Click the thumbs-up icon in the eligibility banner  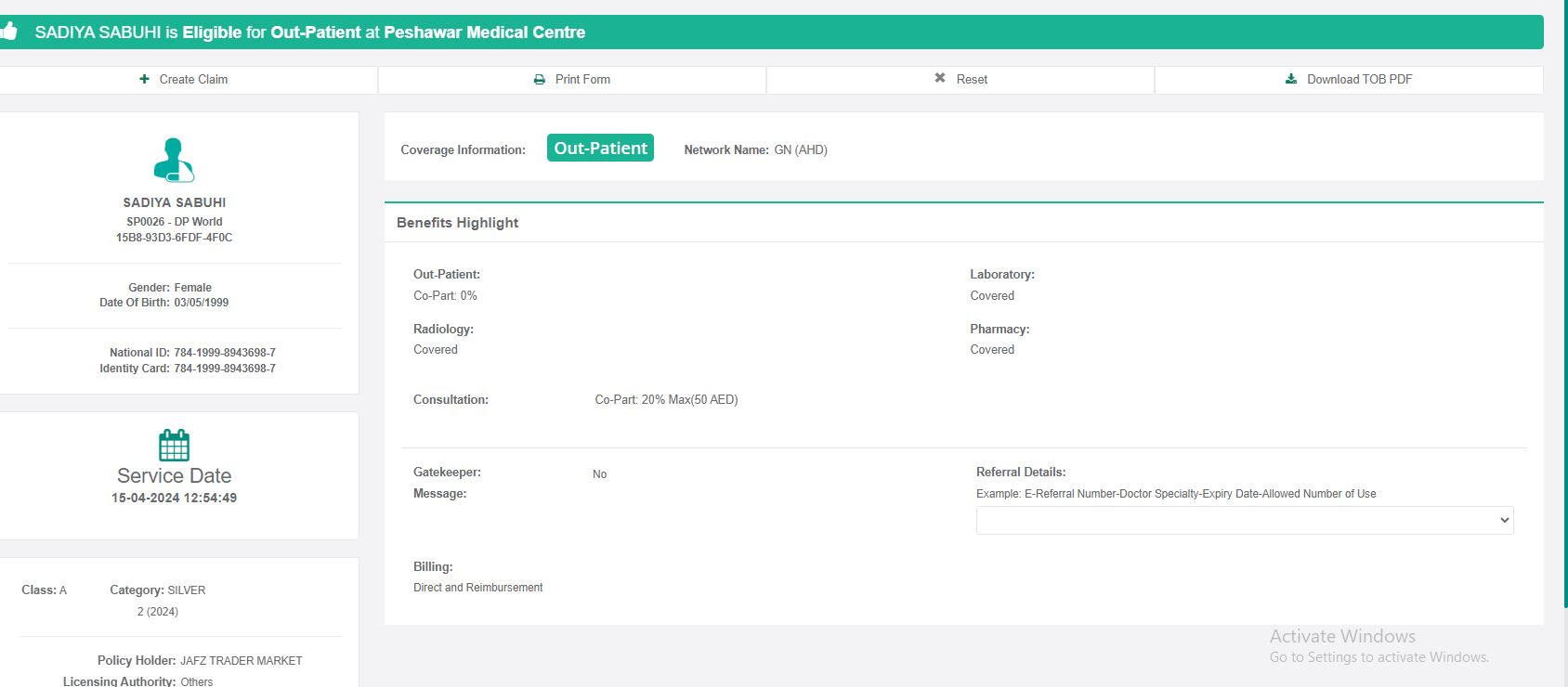click(9, 32)
